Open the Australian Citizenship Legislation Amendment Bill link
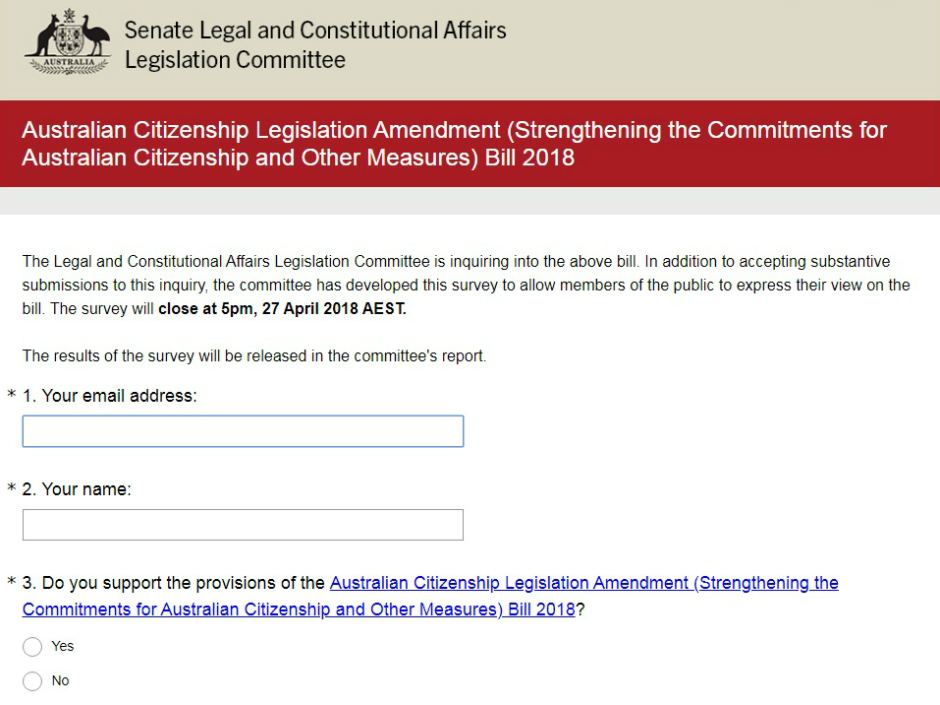This screenshot has height=705, width=940. (x=584, y=583)
